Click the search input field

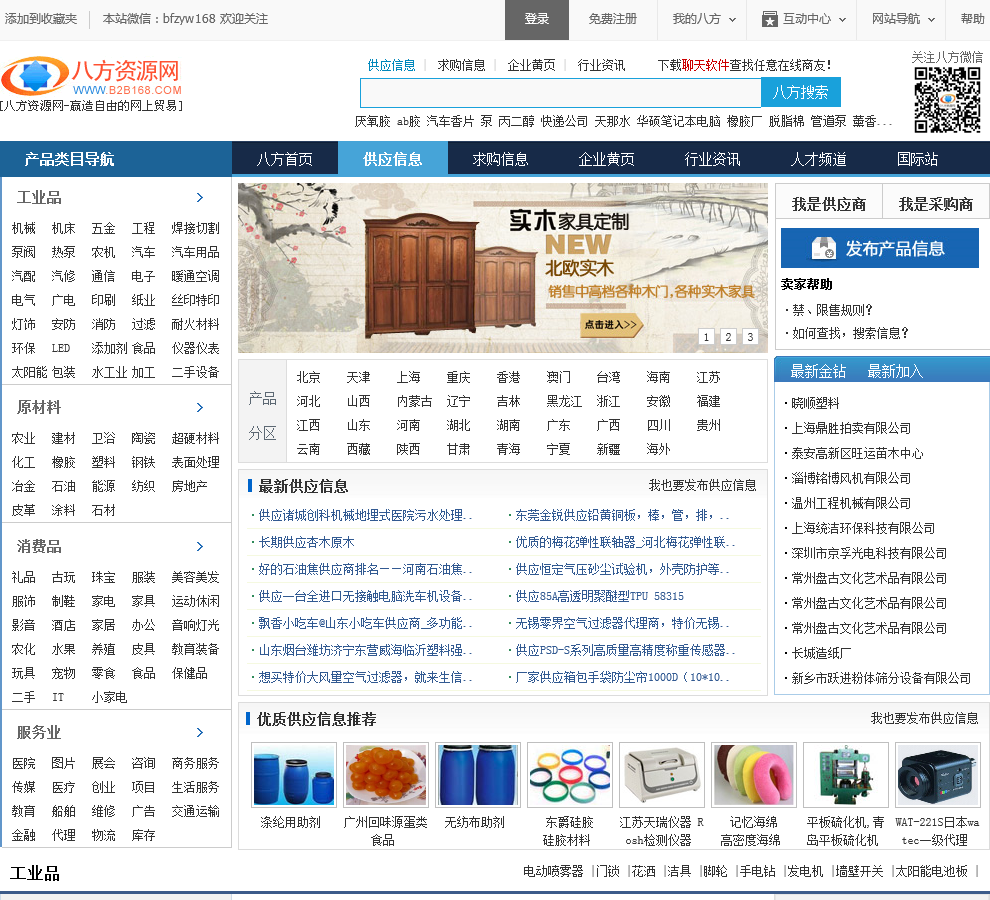[561, 93]
